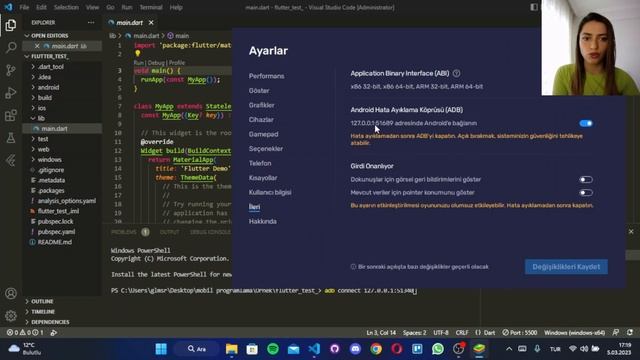This screenshot has width=640, height=360.
Task: Open the Terminal menu
Action: click(151, 7)
